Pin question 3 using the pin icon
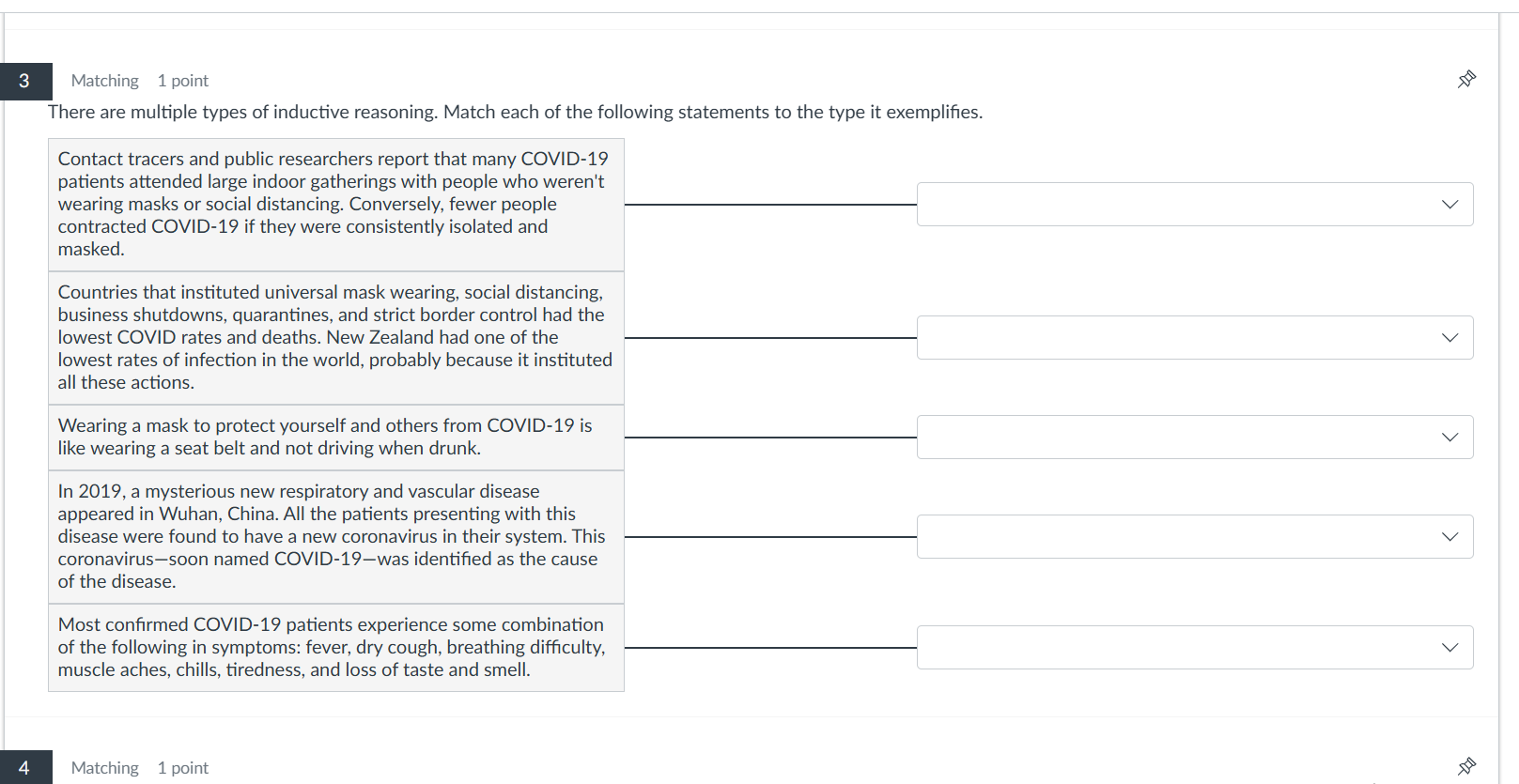Screen dimensions: 1519x784 [x=1466, y=80]
